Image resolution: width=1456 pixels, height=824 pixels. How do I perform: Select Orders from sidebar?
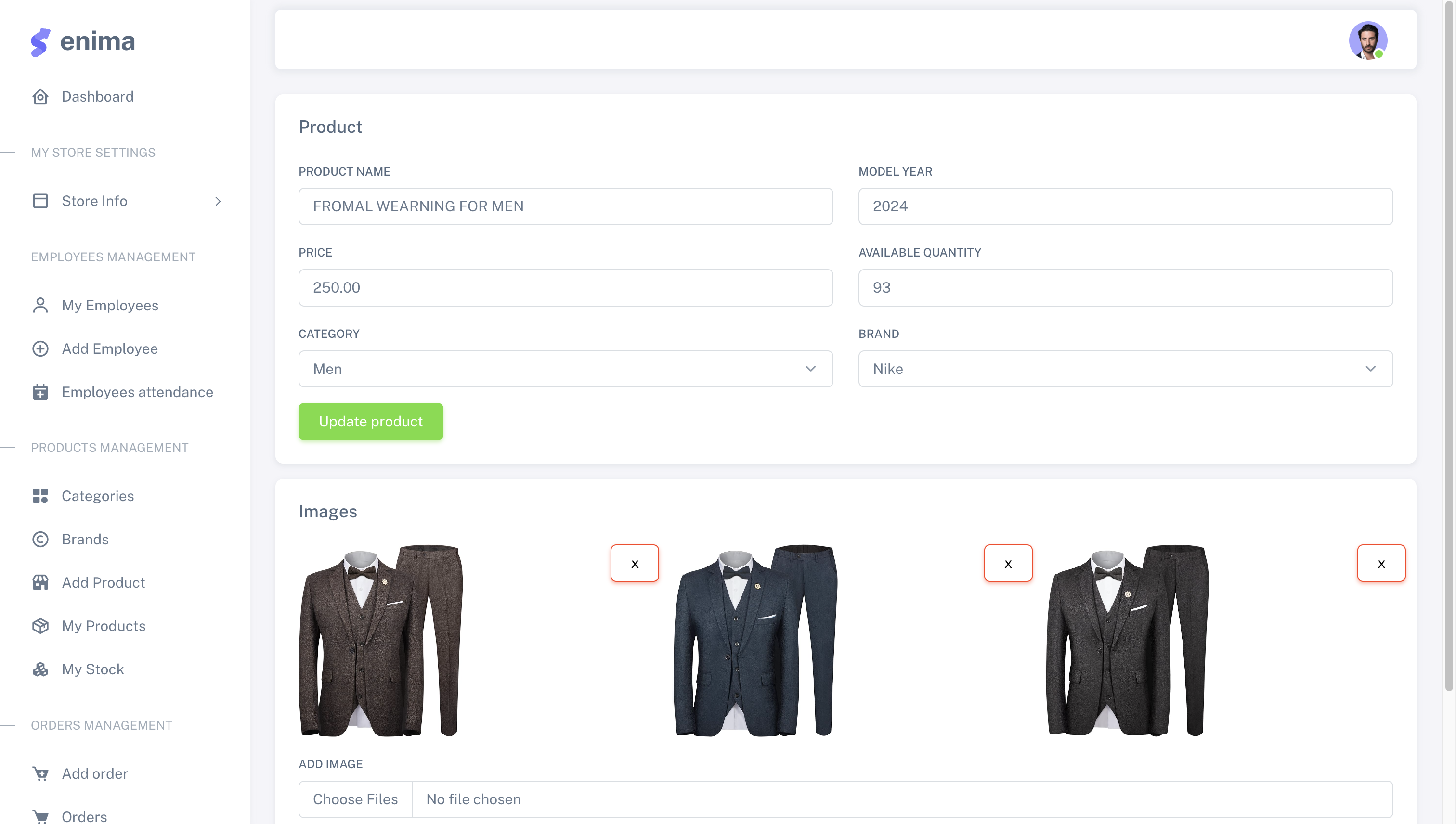[84, 817]
